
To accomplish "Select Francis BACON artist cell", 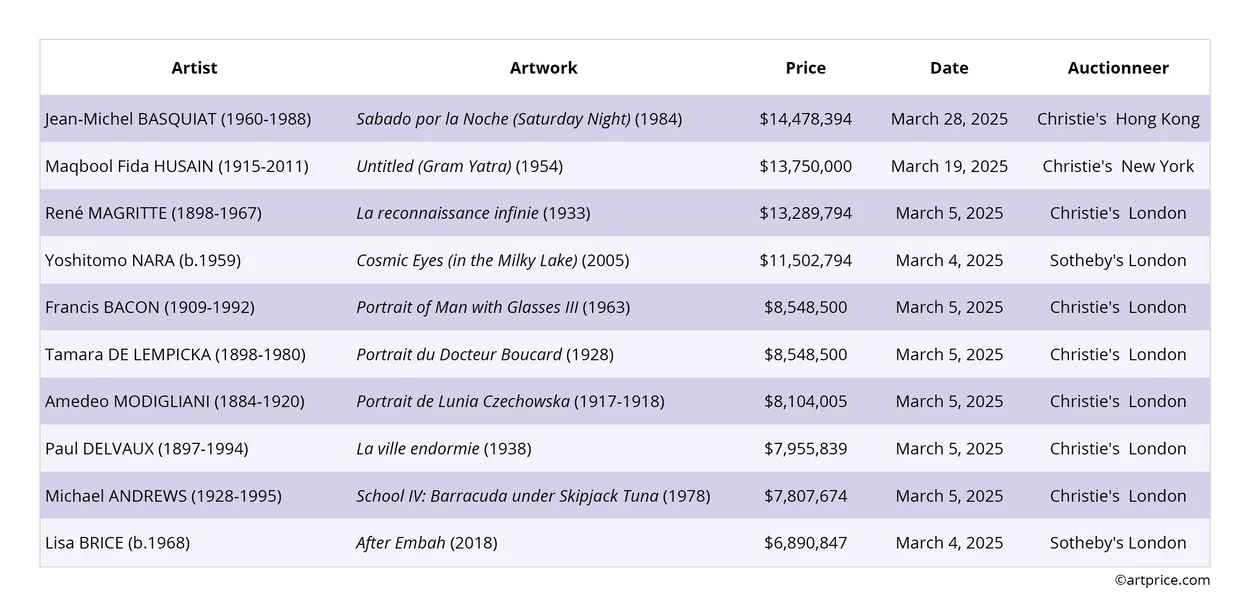I will pyautogui.click(x=150, y=307).
